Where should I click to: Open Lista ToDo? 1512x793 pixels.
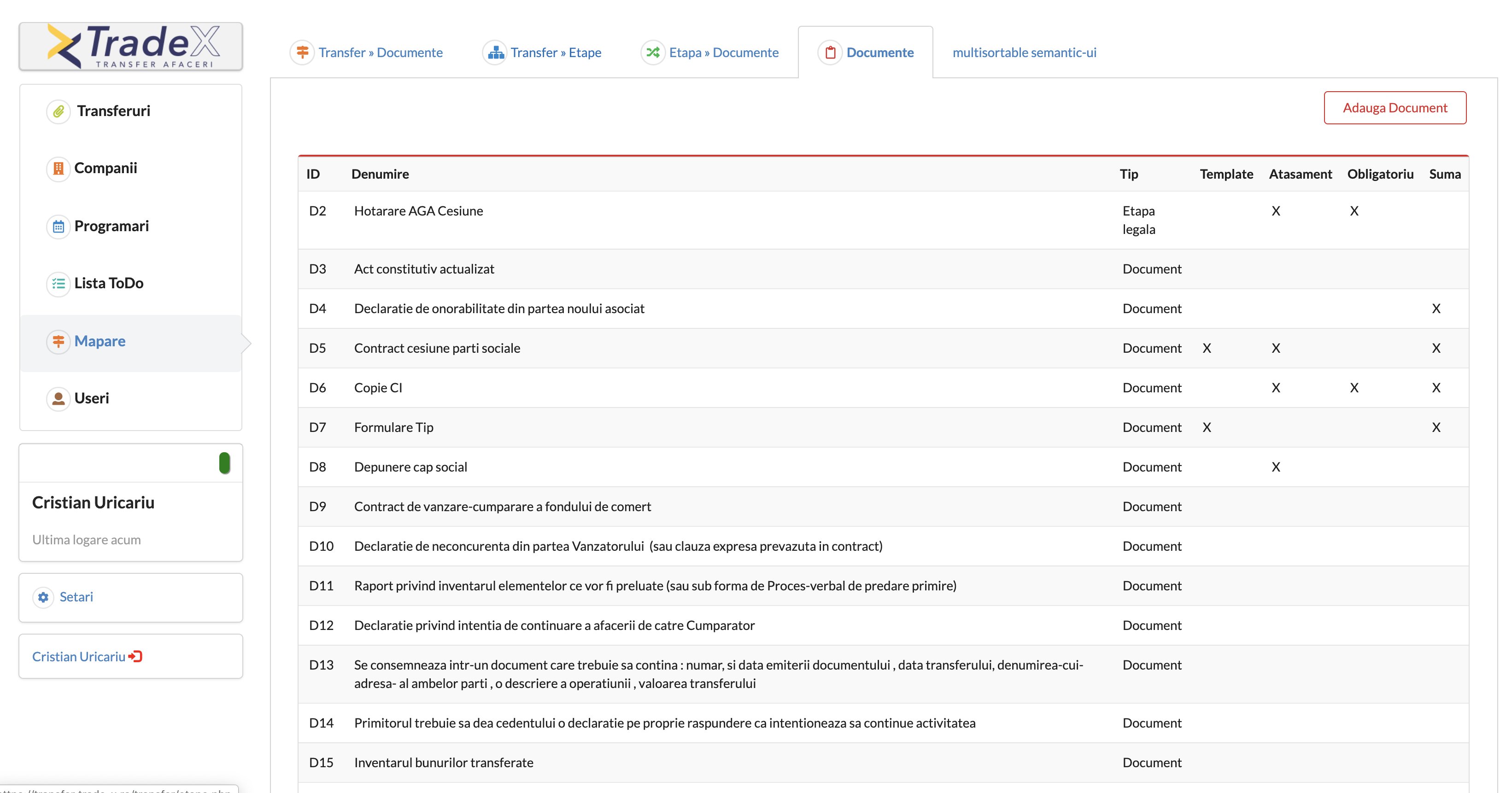pyautogui.click(x=131, y=284)
